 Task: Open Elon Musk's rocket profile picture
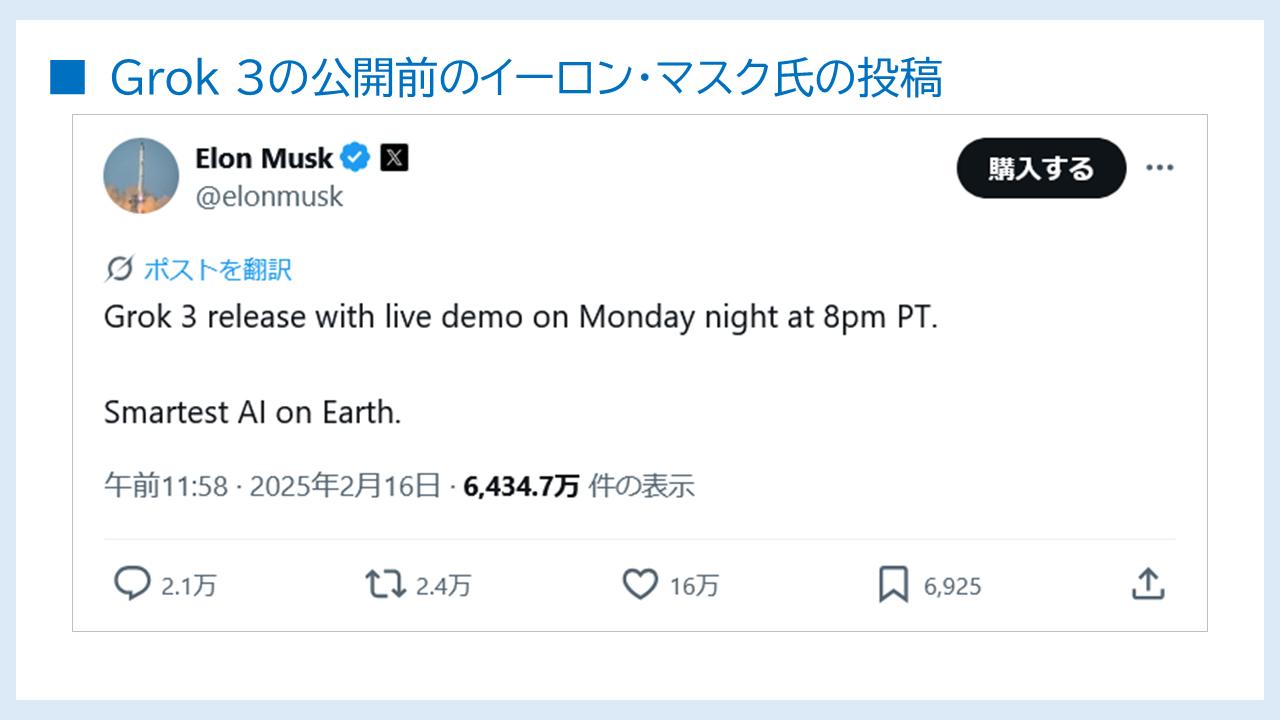pos(141,175)
